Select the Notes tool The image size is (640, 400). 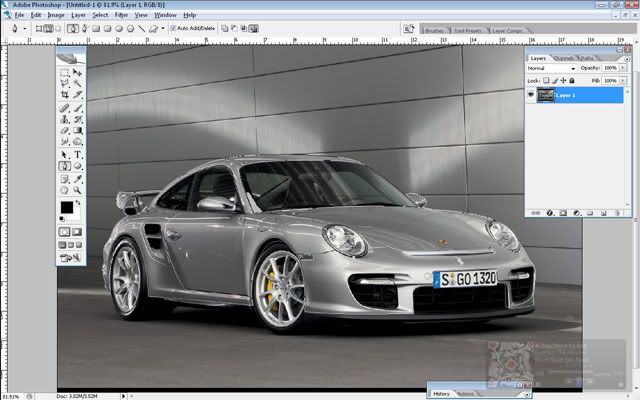[x=64, y=179]
